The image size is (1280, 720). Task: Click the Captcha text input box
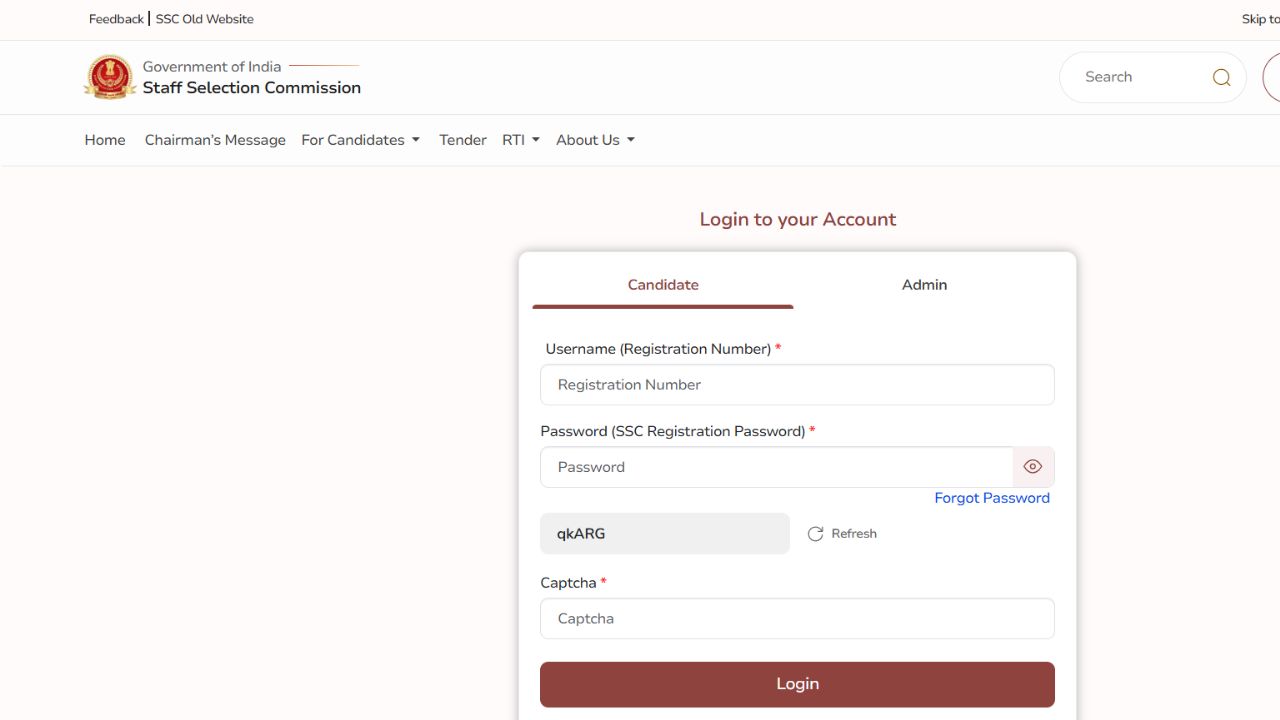point(797,619)
